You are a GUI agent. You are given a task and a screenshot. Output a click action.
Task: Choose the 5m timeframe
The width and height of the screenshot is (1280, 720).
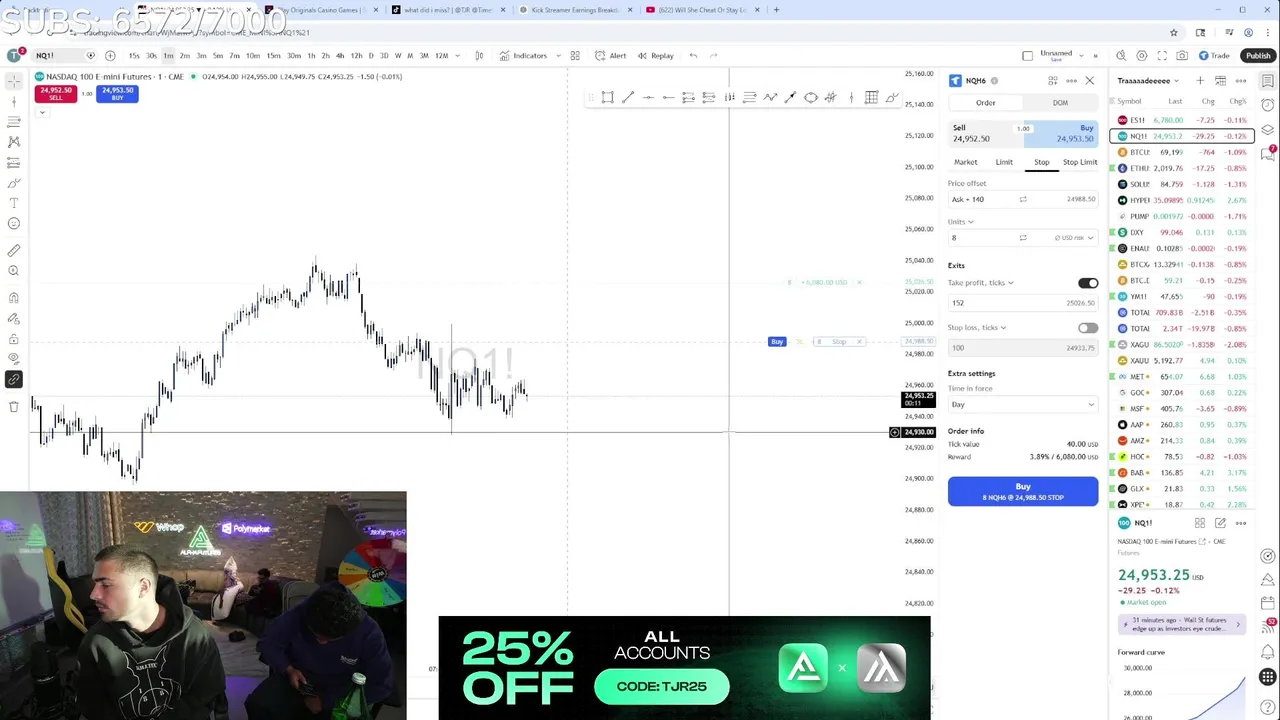click(218, 56)
